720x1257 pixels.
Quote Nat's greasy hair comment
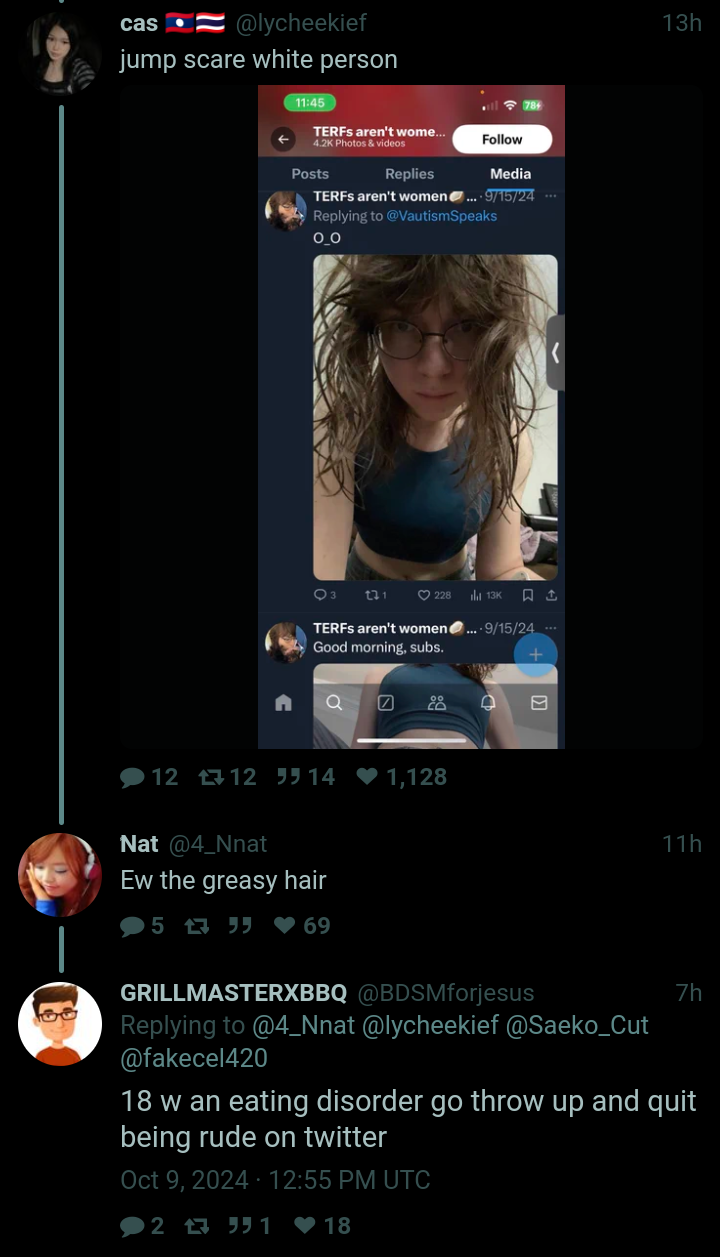tap(240, 926)
